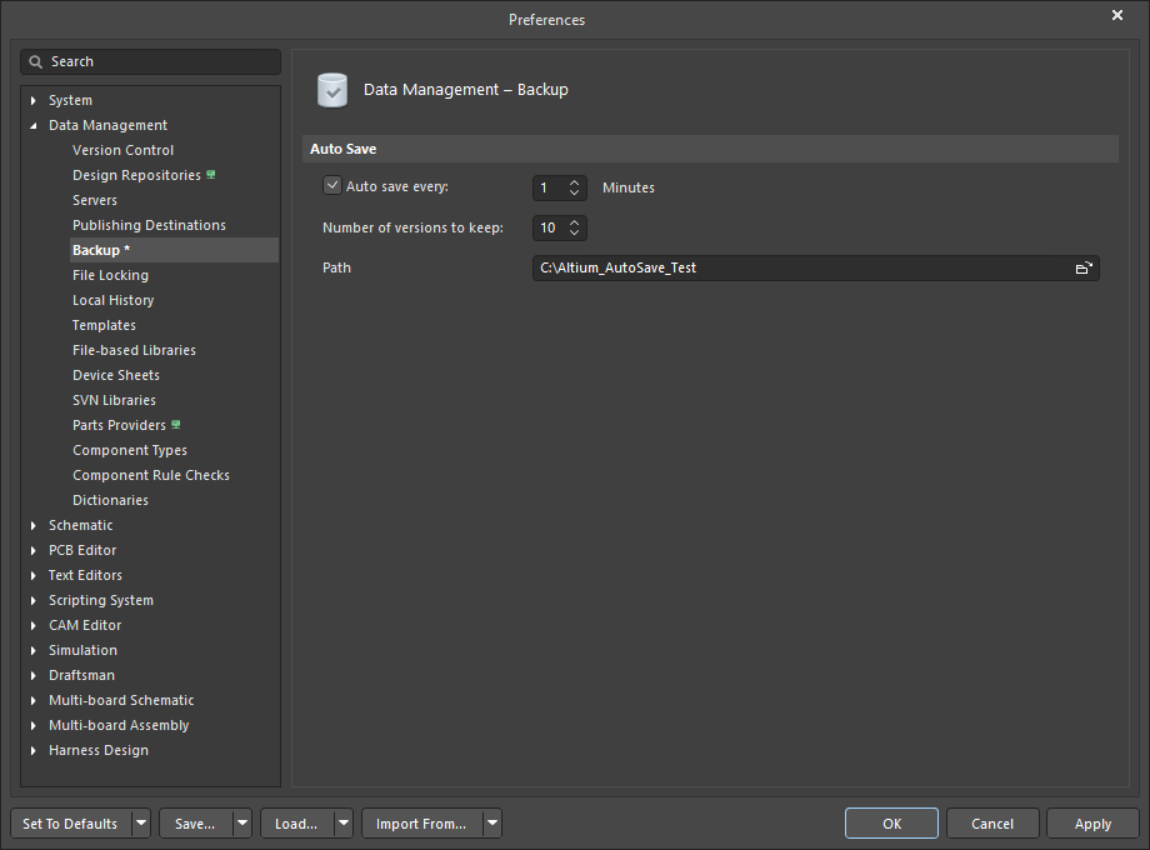Select File Locking page

111,275
